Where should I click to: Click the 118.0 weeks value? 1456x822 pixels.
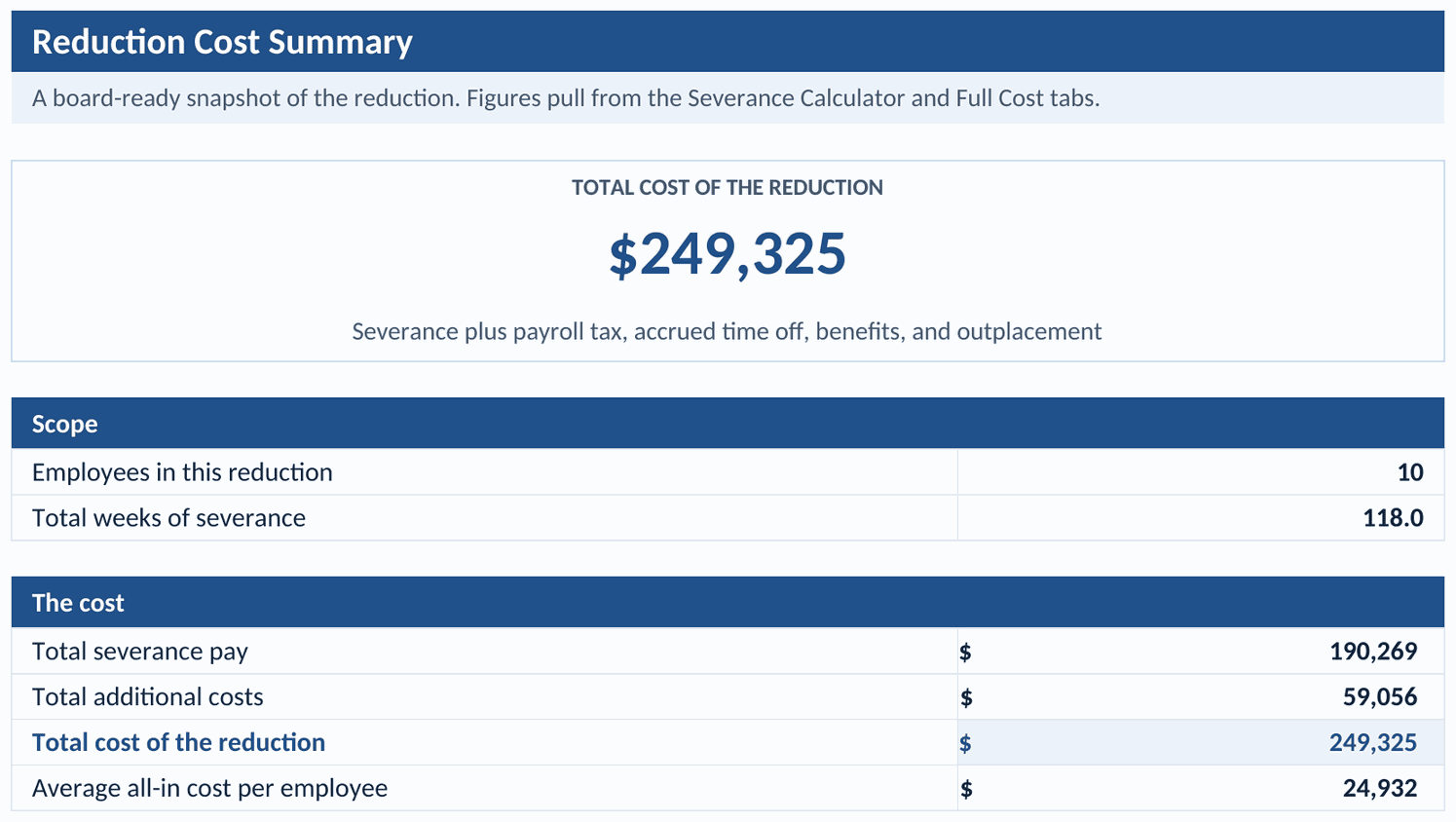[x=1393, y=518]
